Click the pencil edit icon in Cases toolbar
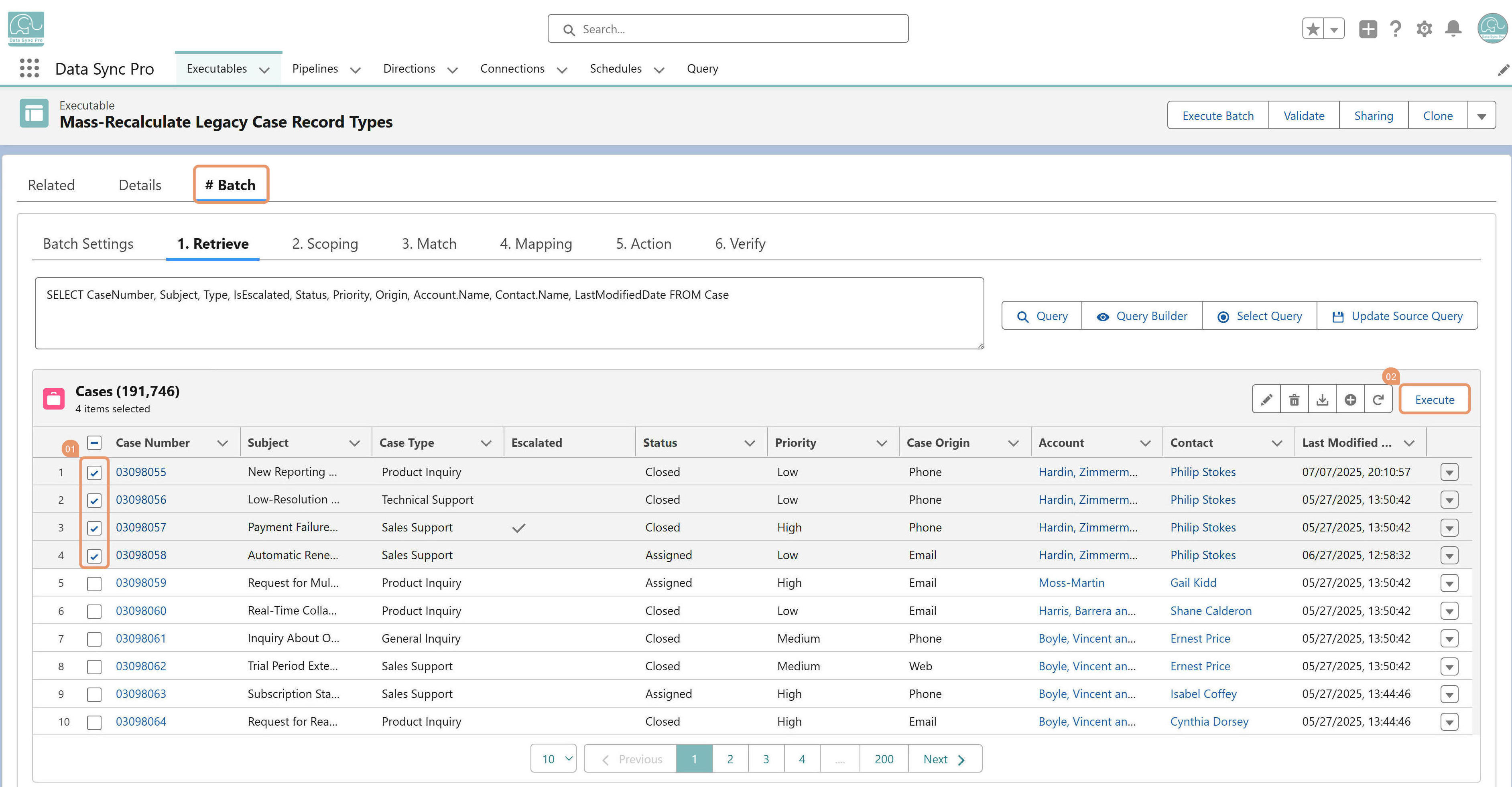Viewport: 1512px width, 787px height. pyautogui.click(x=1266, y=400)
